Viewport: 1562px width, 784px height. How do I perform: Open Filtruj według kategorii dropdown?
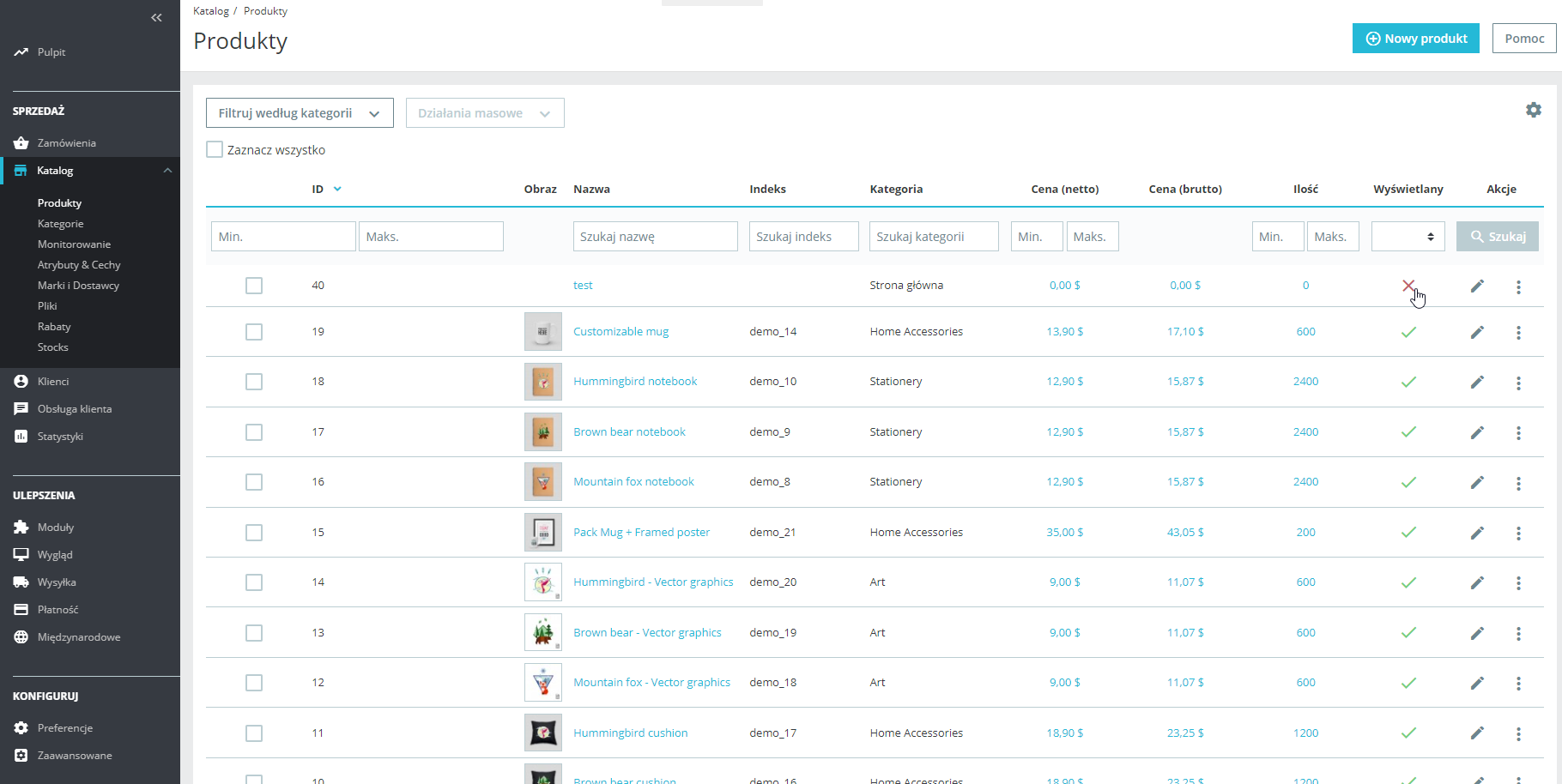click(x=300, y=113)
